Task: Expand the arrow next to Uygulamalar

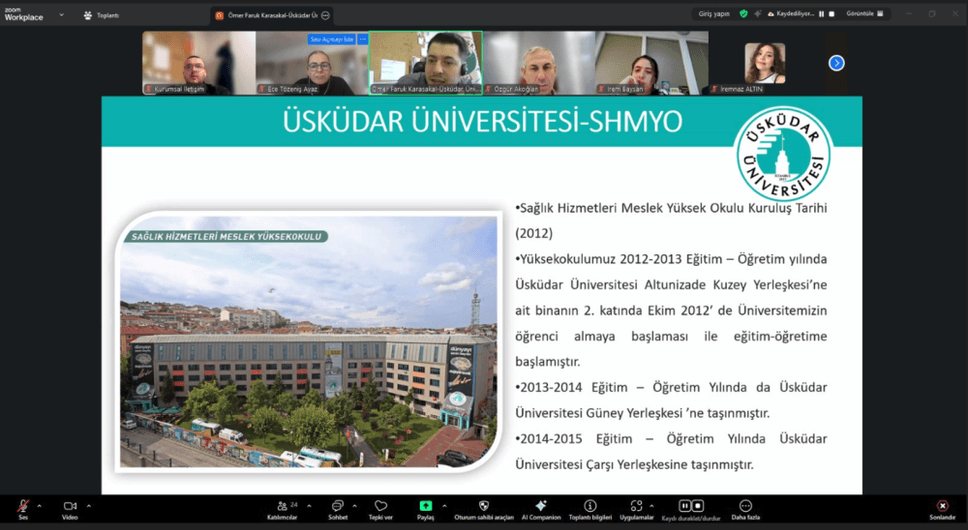Action: point(652,506)
